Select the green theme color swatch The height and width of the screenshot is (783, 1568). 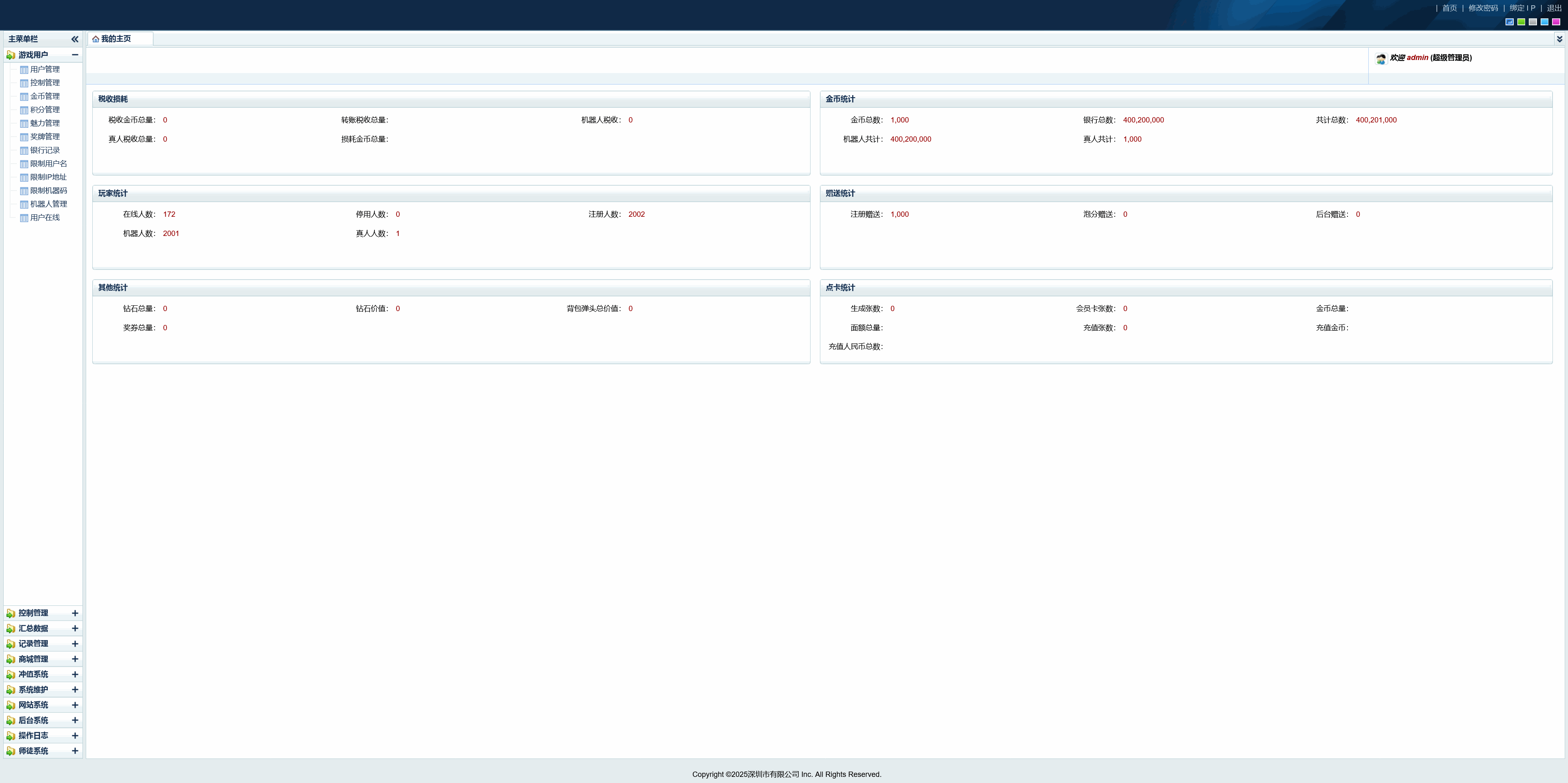coord(1521,22)
